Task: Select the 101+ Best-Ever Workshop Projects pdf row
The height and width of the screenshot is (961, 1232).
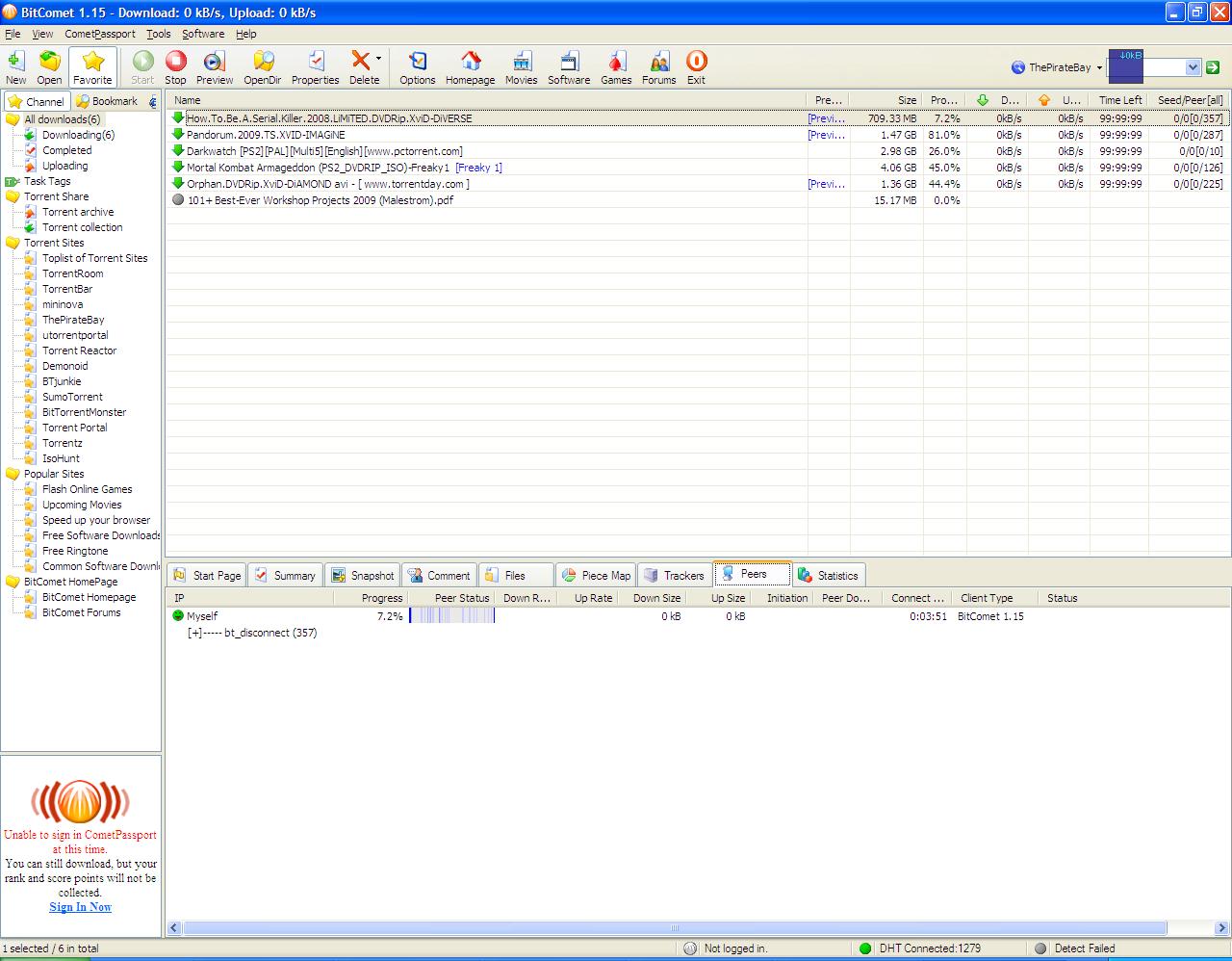Action: tap(698, 200)
